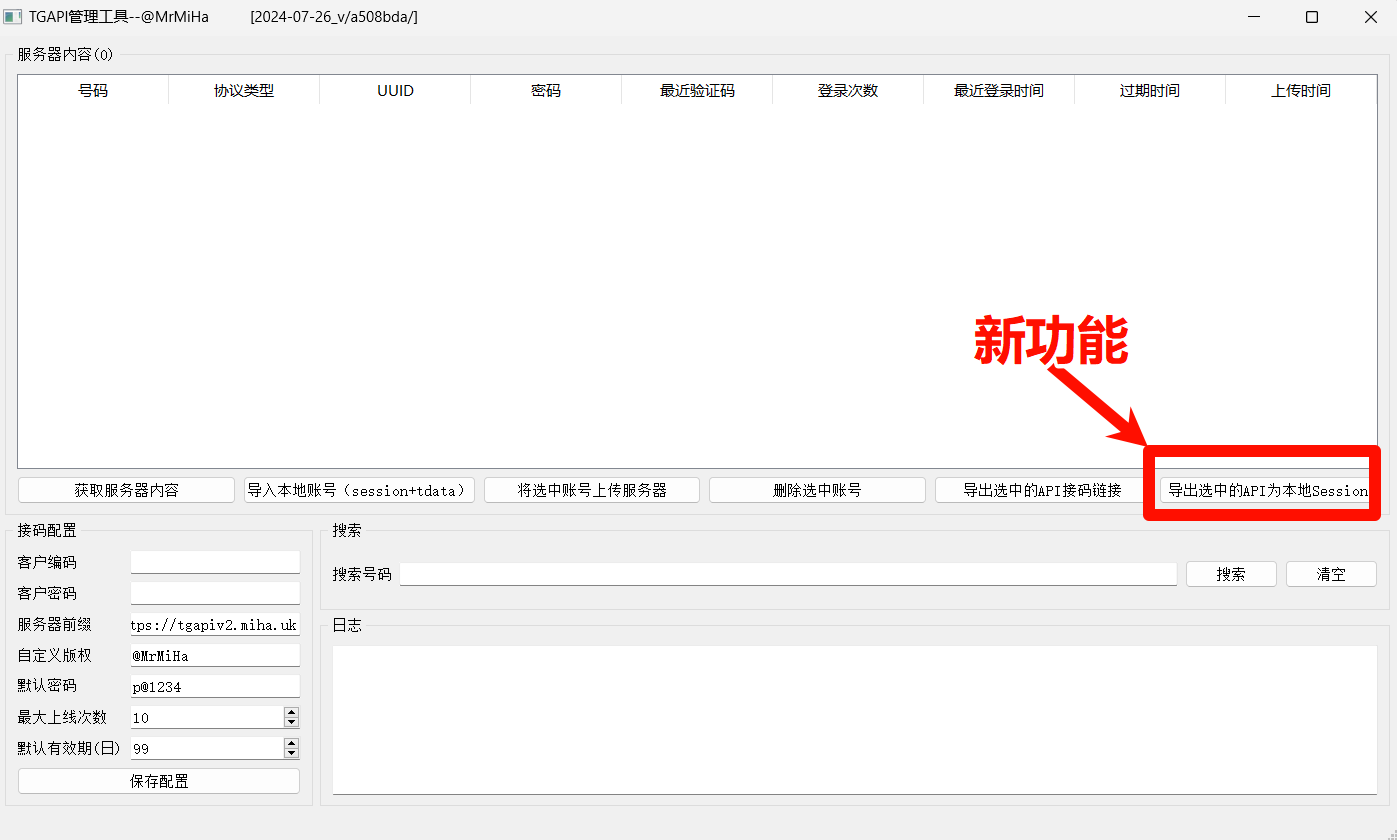This screenshot has width=1397, height=840.
Task: Click 获取服务器内容 button
Action: [x=126, y=489]
